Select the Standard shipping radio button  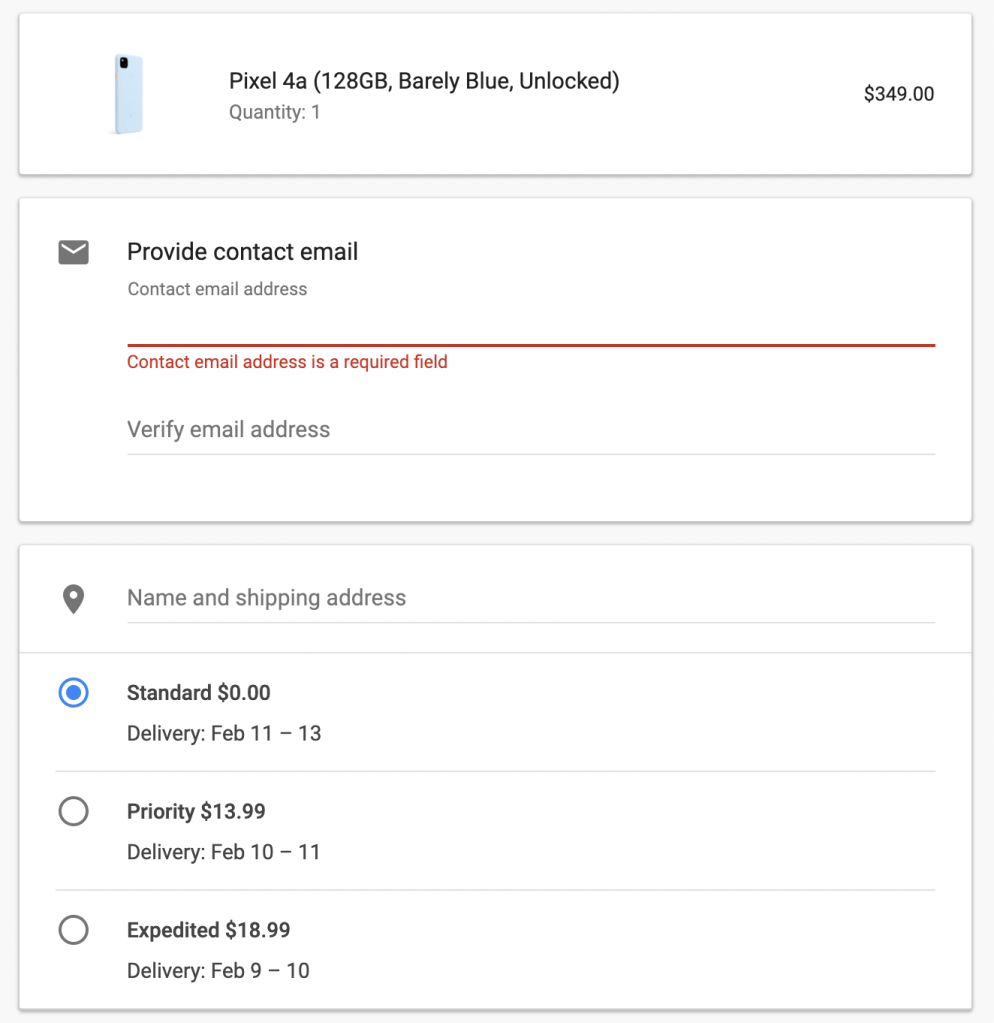[73, 692]
